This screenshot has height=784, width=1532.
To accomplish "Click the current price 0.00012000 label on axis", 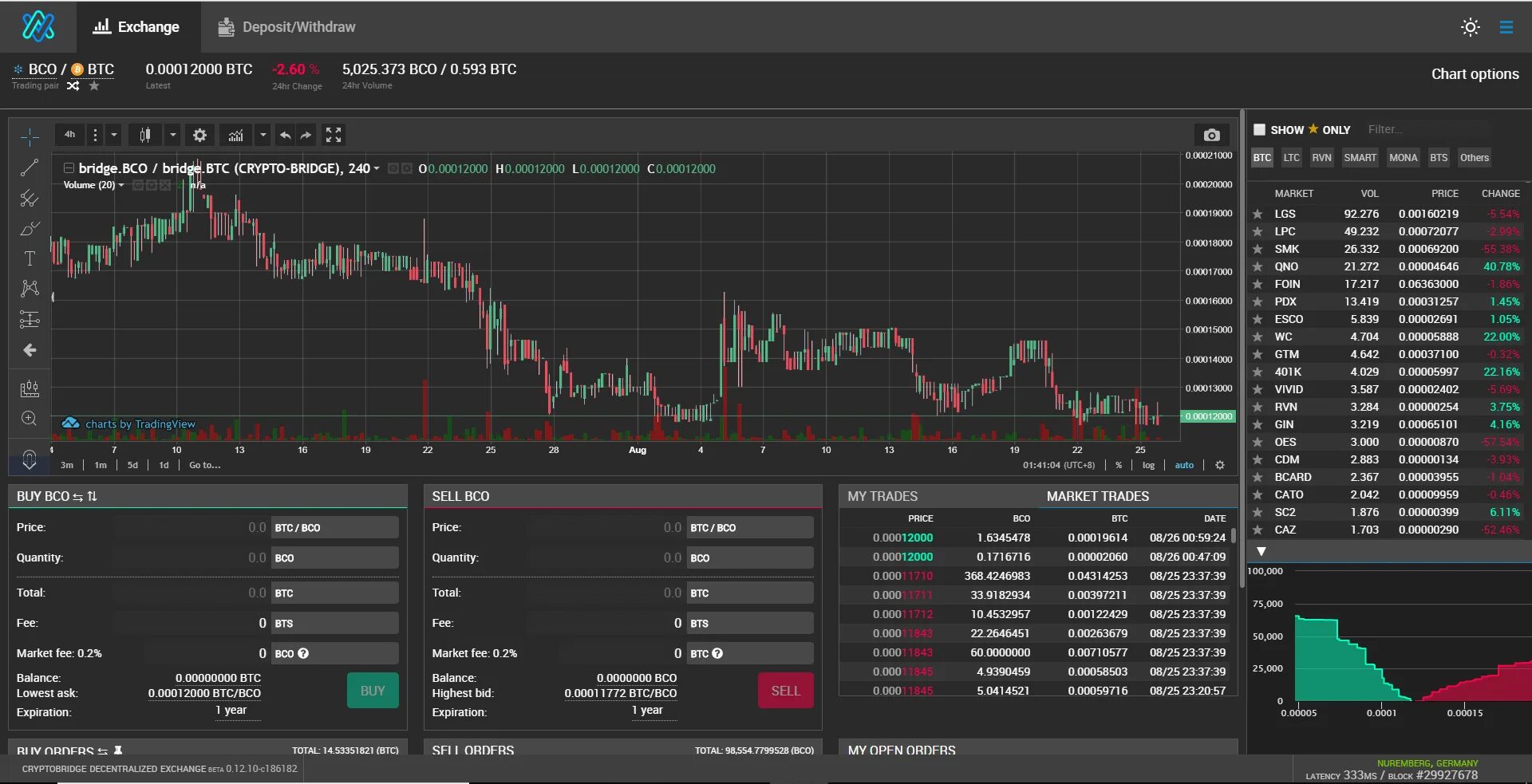I will [x=1207, y=416].
